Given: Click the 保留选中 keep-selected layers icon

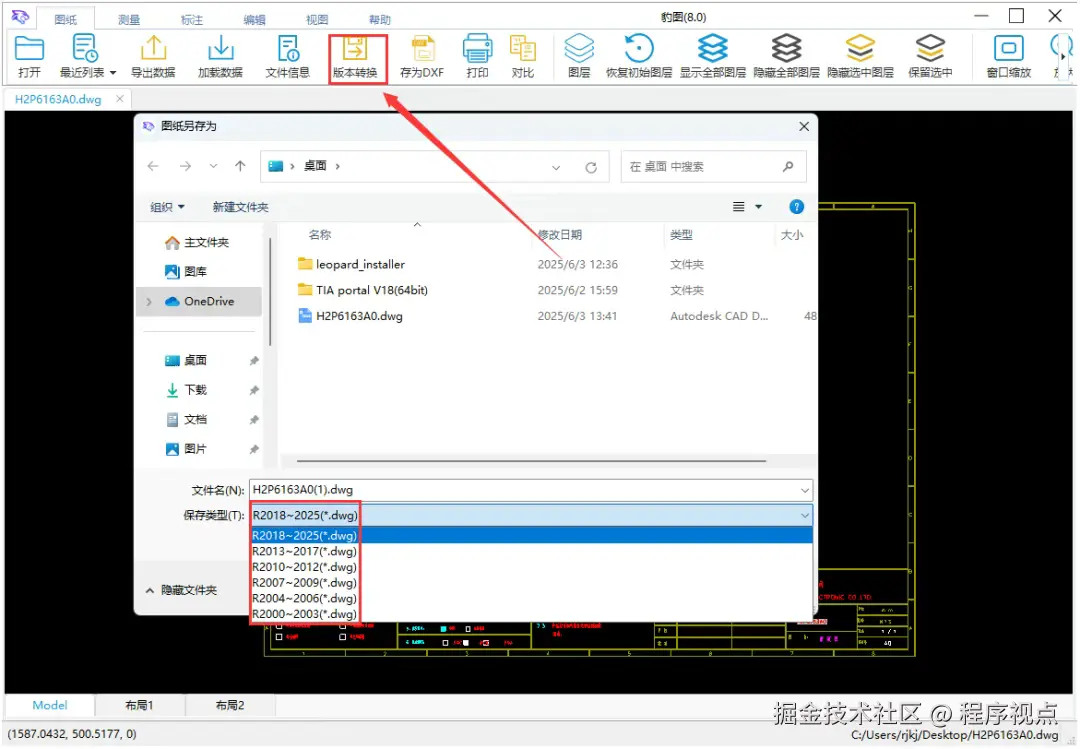Looking at the screenshot, I should pos(930,55).
